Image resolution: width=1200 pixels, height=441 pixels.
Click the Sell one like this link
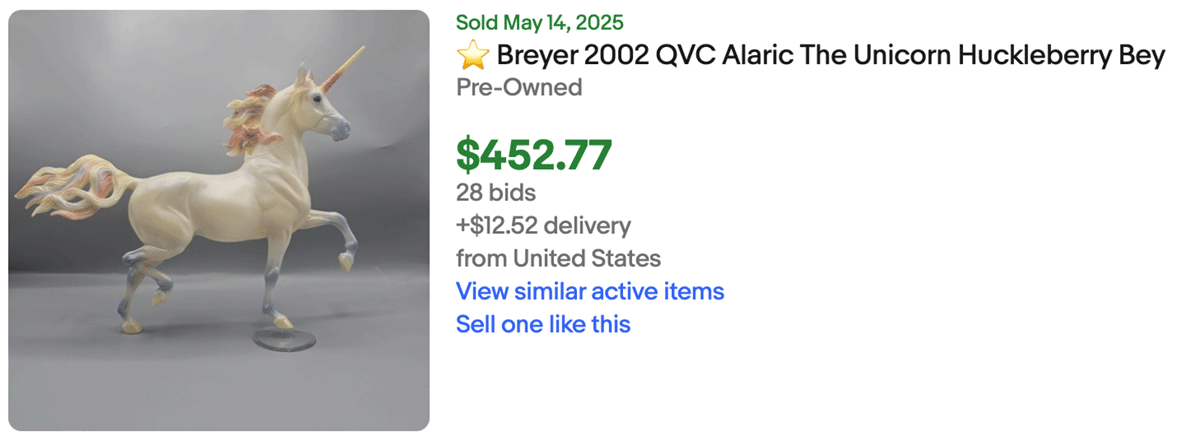tap(543, 324)
